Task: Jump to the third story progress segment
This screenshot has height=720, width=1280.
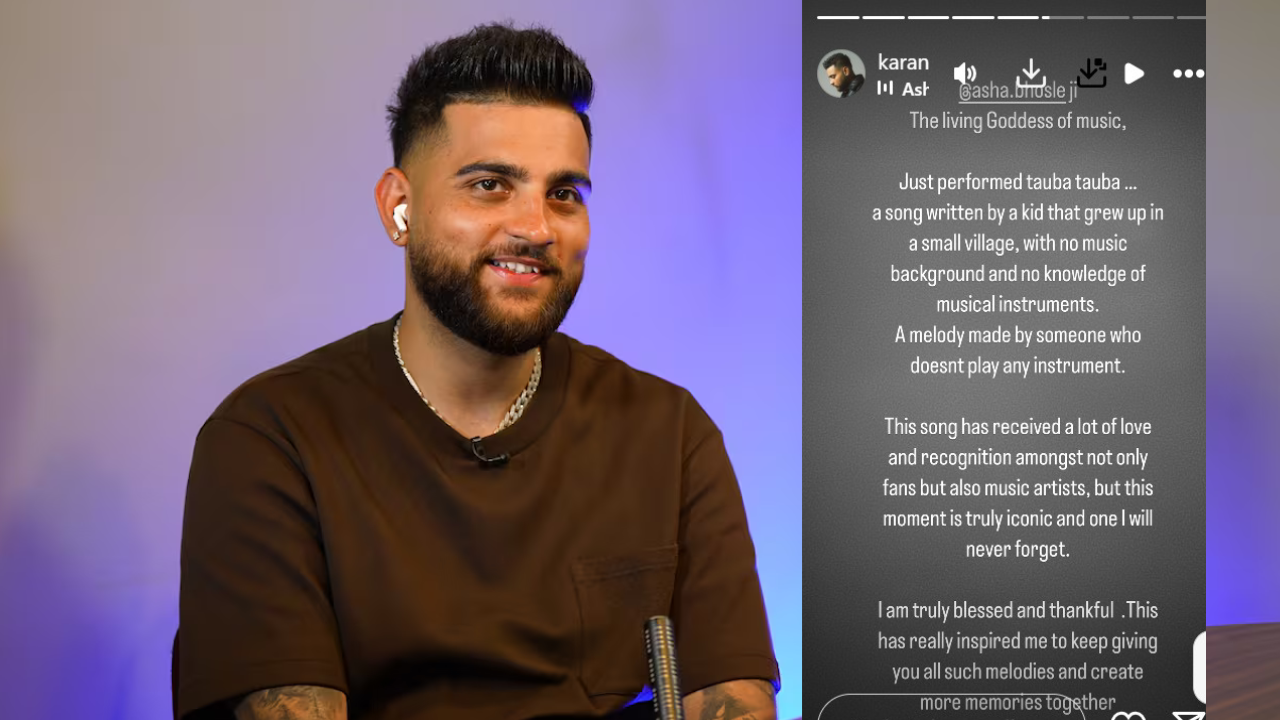Action: [928, 17]
